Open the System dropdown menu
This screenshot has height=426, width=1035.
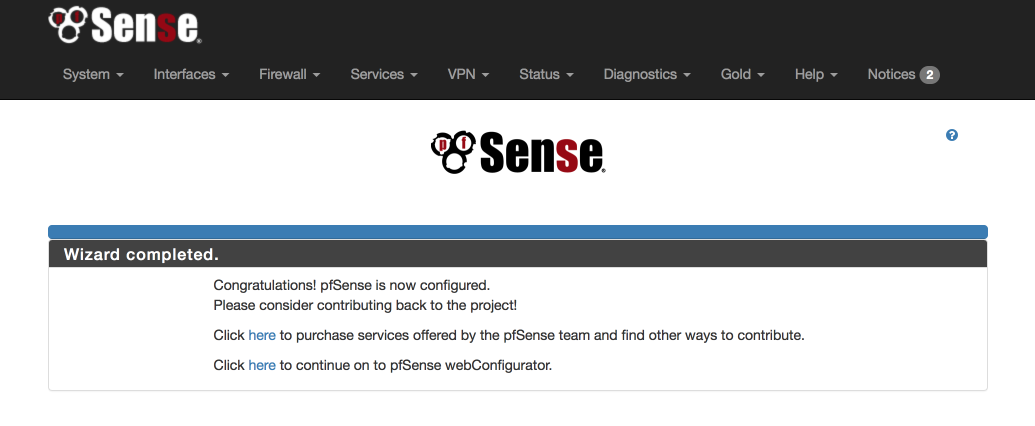93,75
